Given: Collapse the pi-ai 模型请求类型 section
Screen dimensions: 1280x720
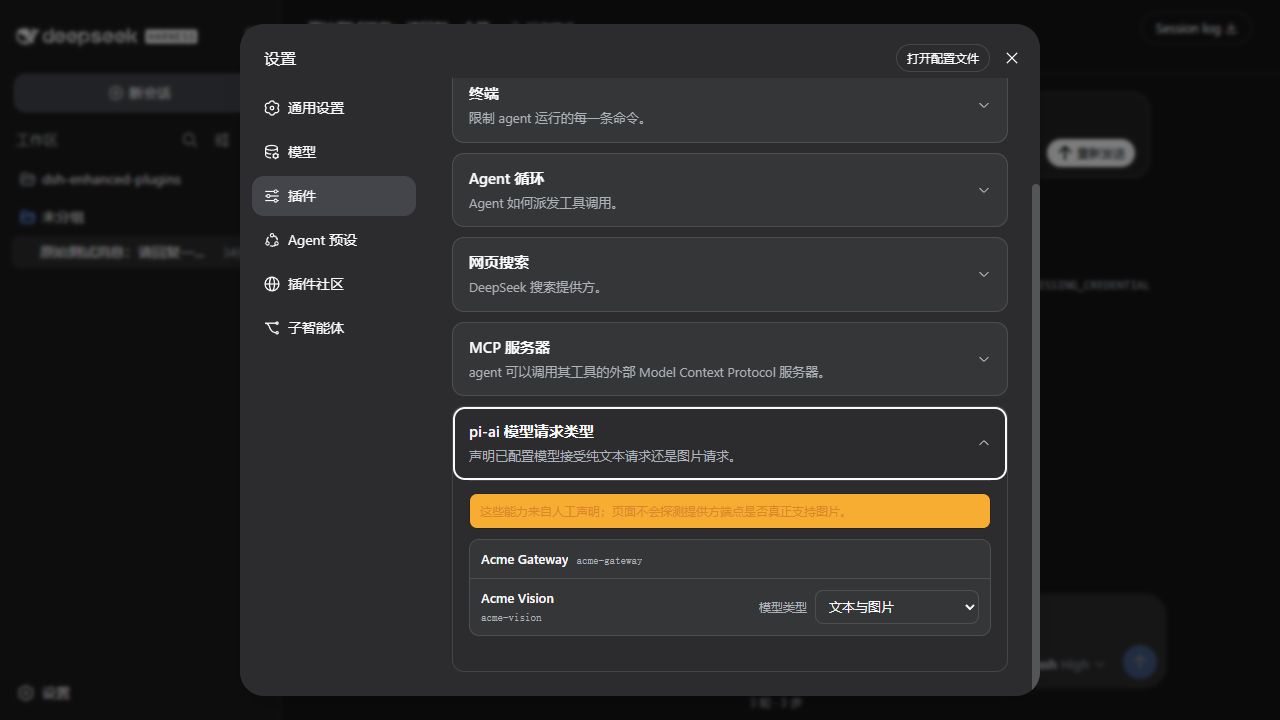Looking at the screenshot, I should pos(730,443).
